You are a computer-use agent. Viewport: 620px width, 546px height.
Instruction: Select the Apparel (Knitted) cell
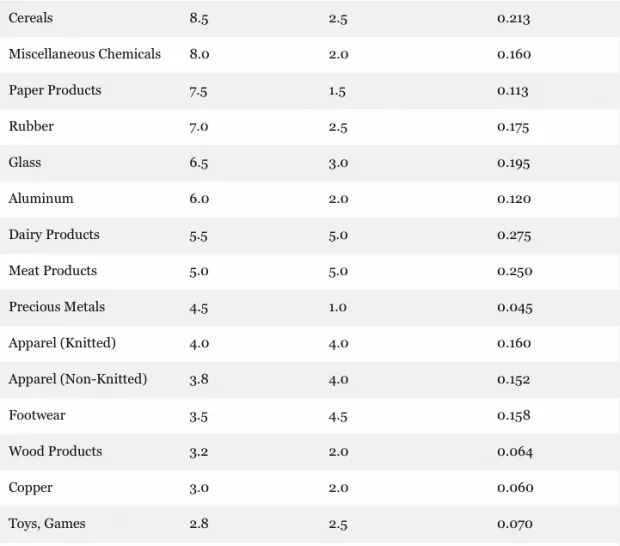pyautogui.click(x=62, y=343)
